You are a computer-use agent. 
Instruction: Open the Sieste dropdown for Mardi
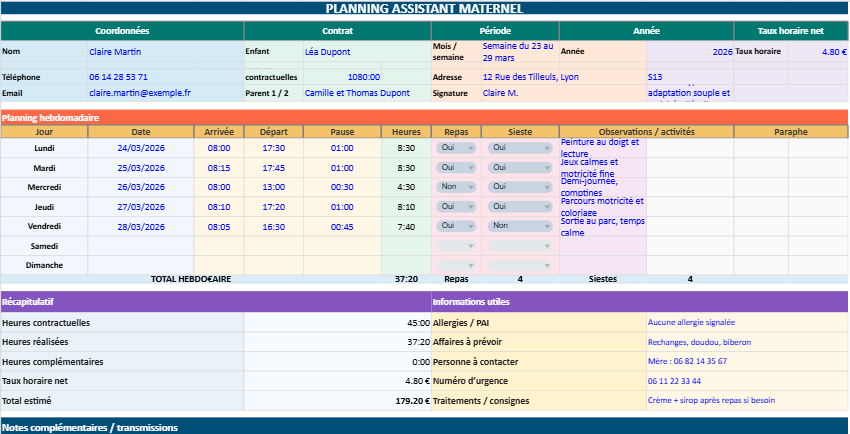tap(520, 167)
